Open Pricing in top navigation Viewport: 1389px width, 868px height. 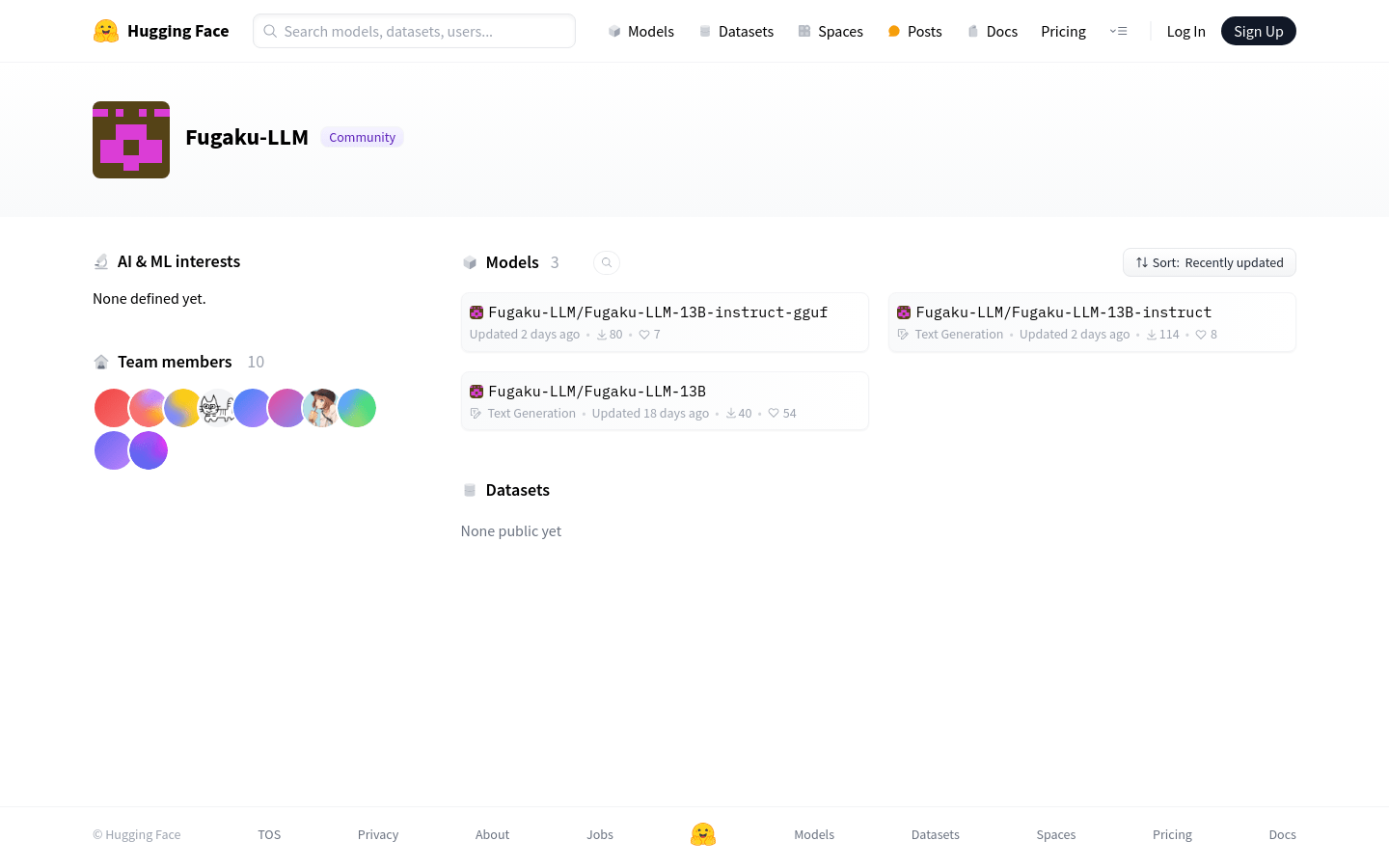[x=1063, y=32]
